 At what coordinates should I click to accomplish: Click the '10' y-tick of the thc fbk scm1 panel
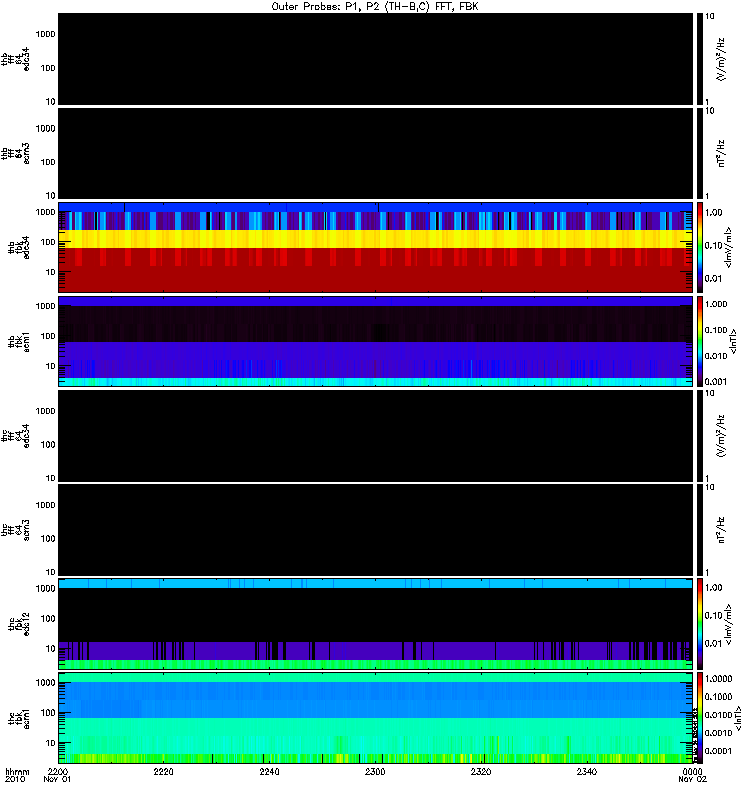click(50, 743)
